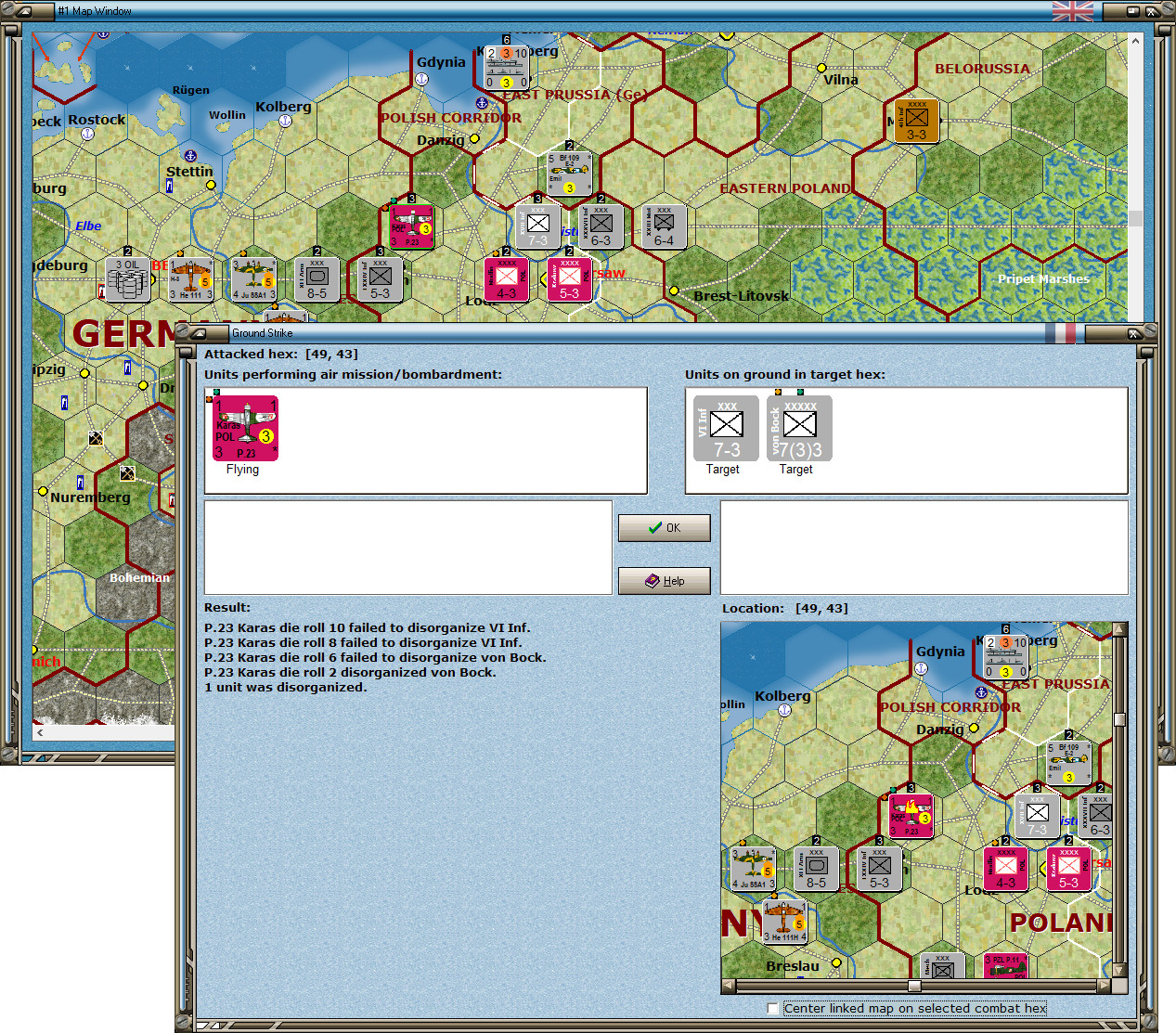Select VI Inf 7-3 target unit
The width and height of the screenshot is (1176, 1033).
coord(726,429)
